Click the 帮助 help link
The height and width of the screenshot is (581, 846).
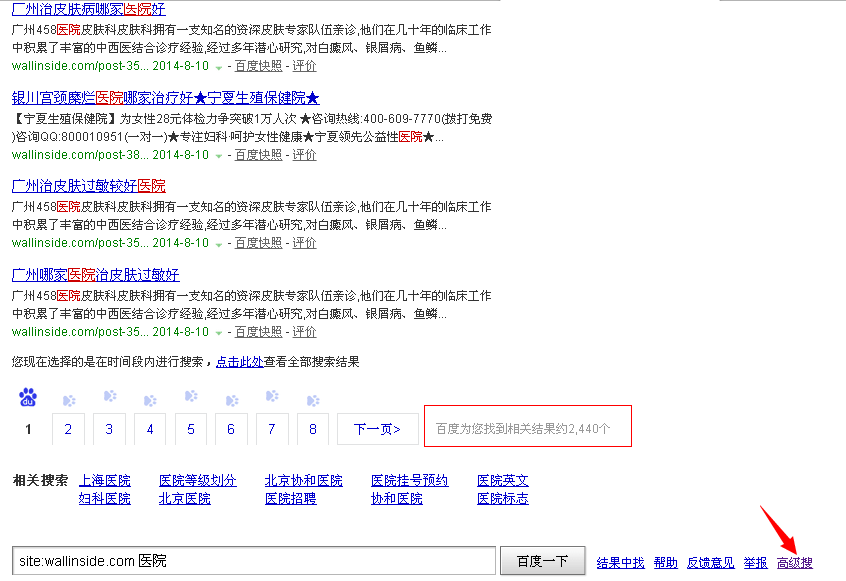tap(665, 562)
